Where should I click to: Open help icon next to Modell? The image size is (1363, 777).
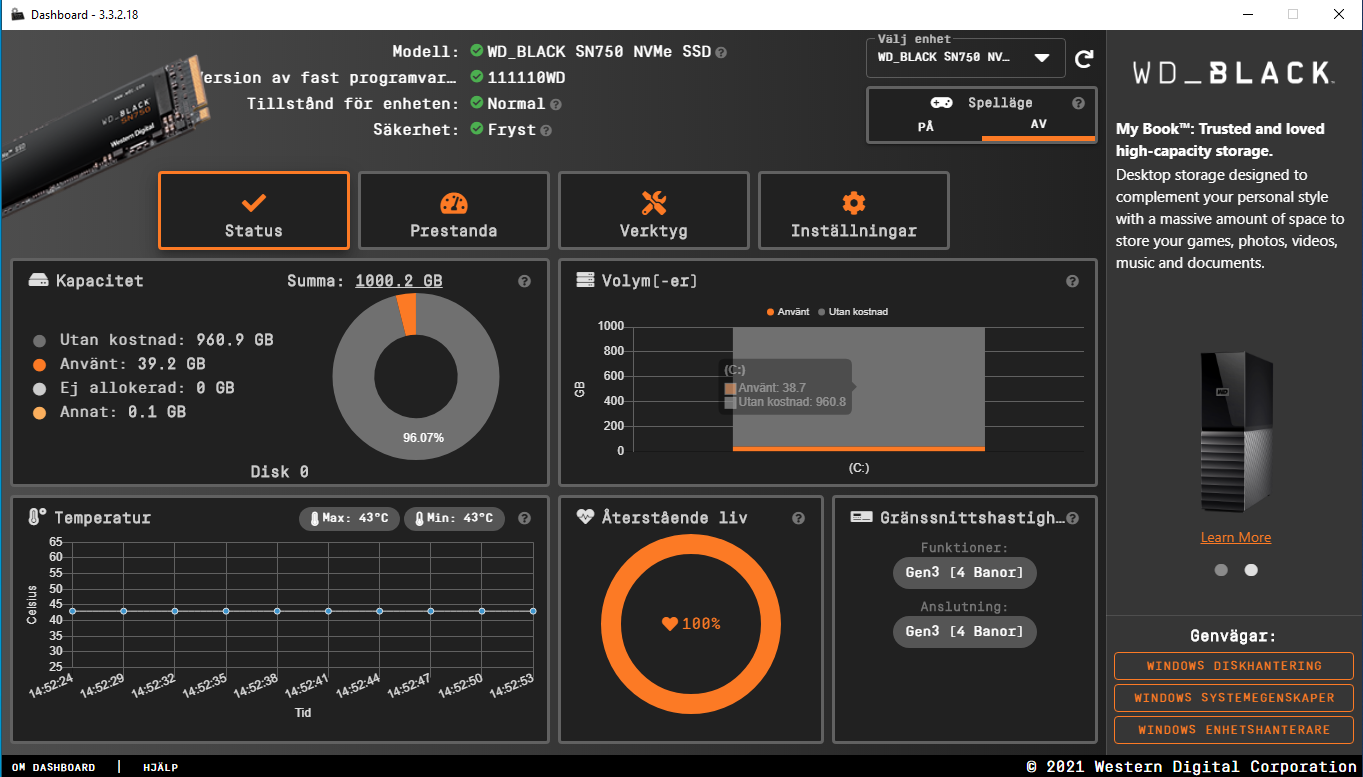click(721, 52)
